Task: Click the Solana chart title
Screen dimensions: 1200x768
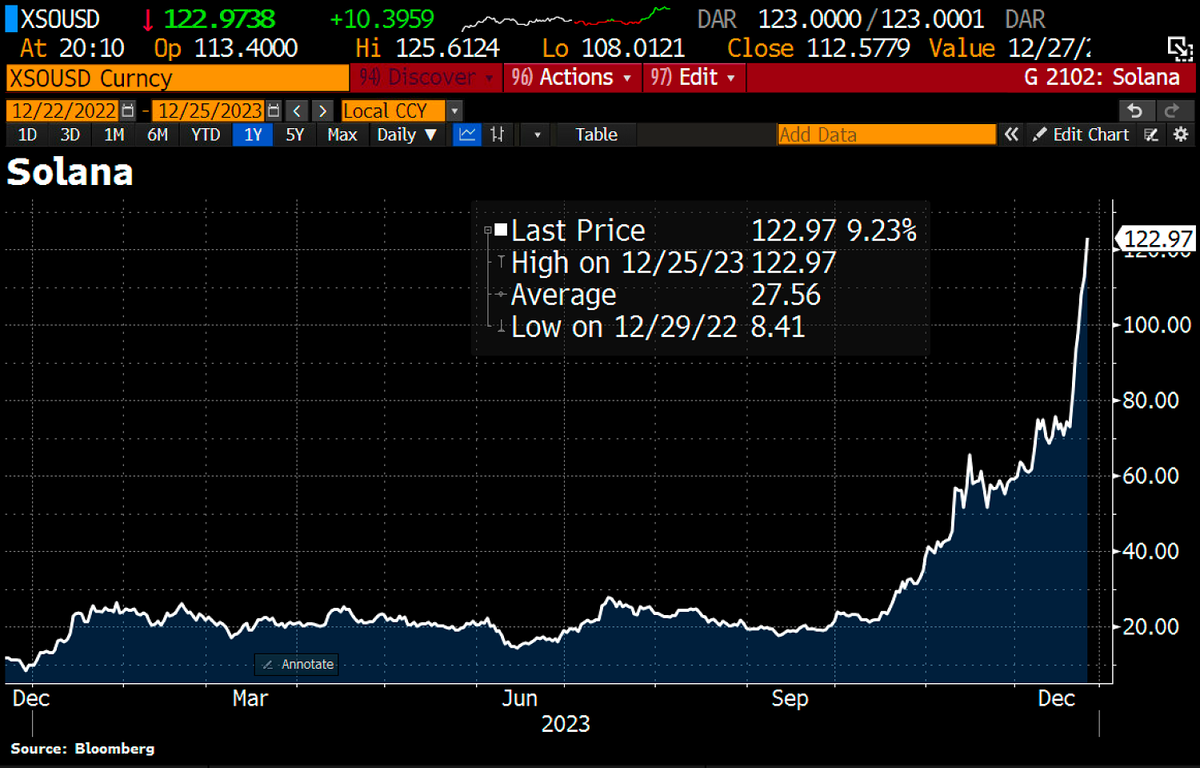Action: click(x=70, y=173)
